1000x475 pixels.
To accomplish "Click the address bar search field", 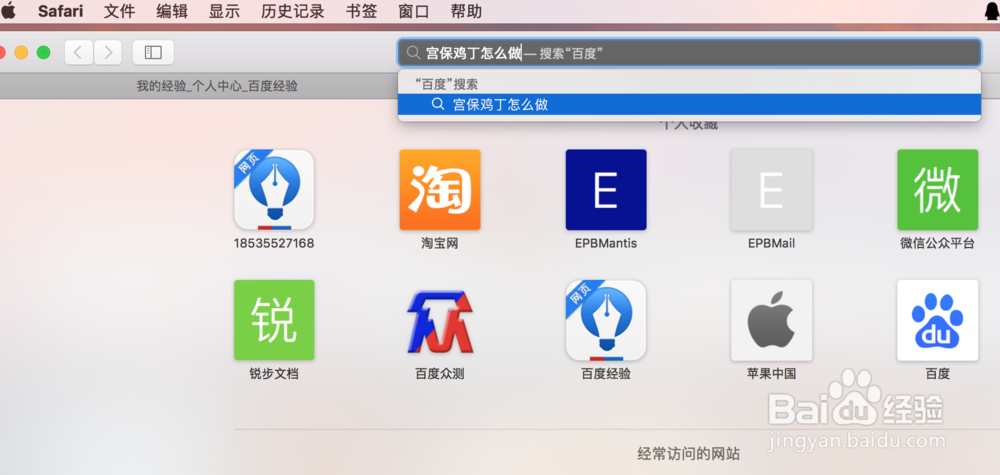I will (689, 53).
